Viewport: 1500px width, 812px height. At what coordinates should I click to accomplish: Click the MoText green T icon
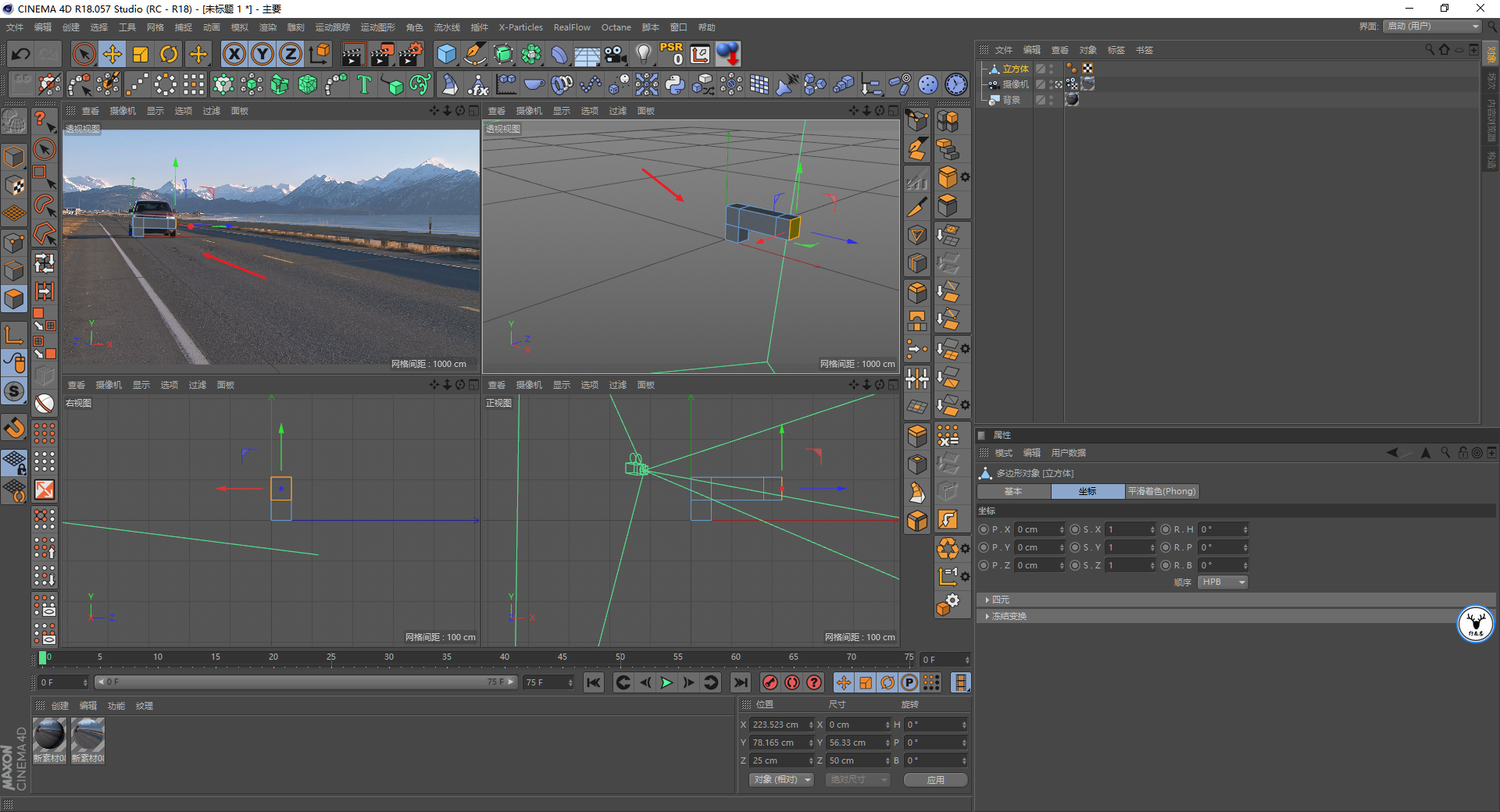[364, 84]
